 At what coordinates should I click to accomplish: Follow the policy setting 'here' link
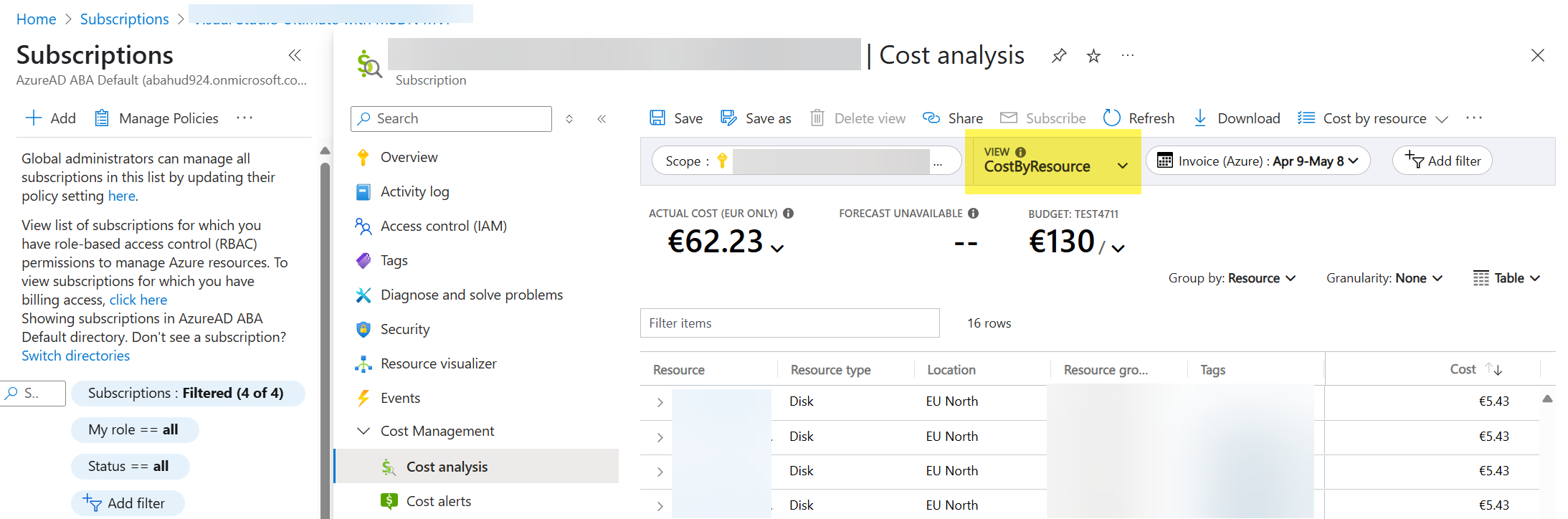(x=121, y=196)
